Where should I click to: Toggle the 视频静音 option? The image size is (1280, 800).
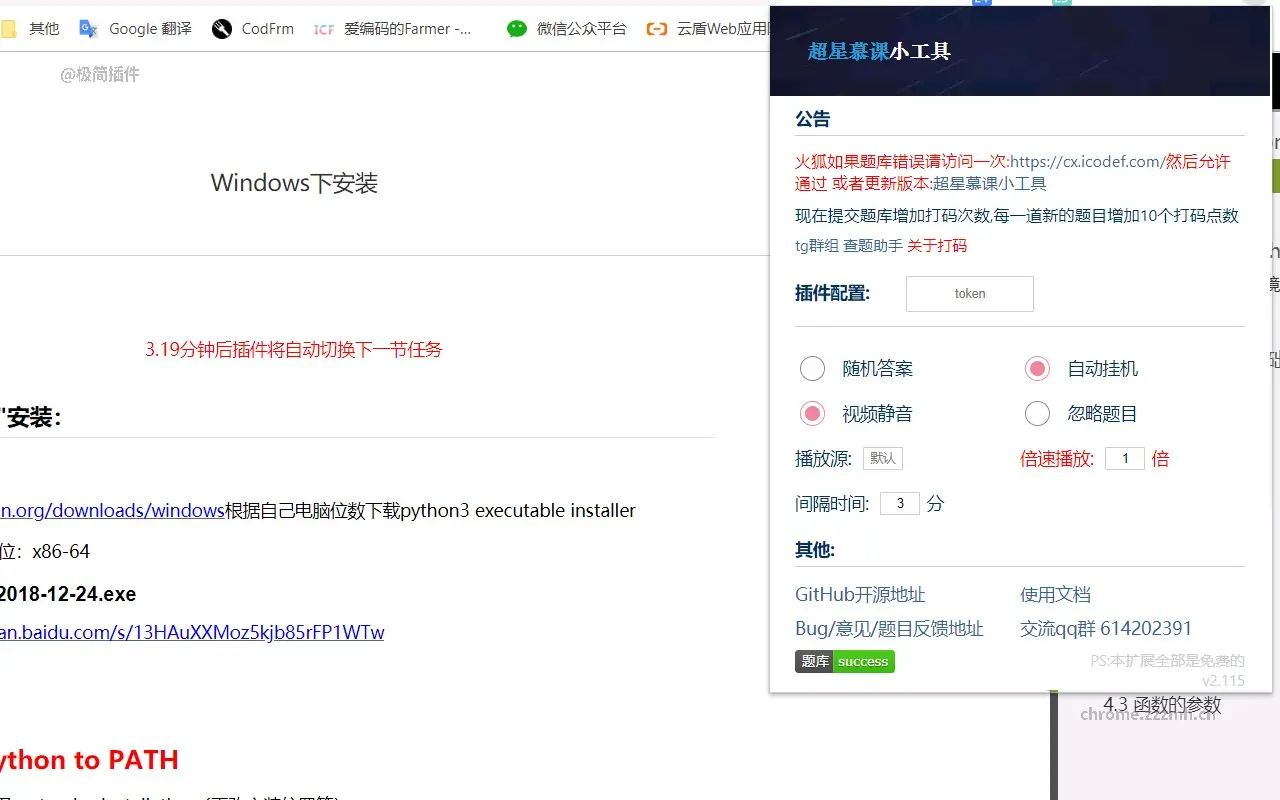(812, 413)
